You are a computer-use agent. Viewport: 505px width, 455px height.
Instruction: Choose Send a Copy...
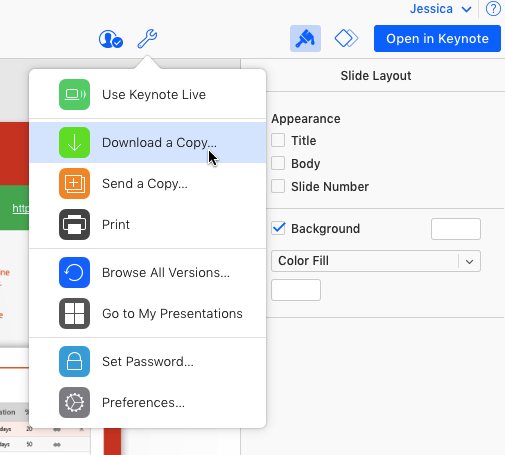click(x=148, y=183)
